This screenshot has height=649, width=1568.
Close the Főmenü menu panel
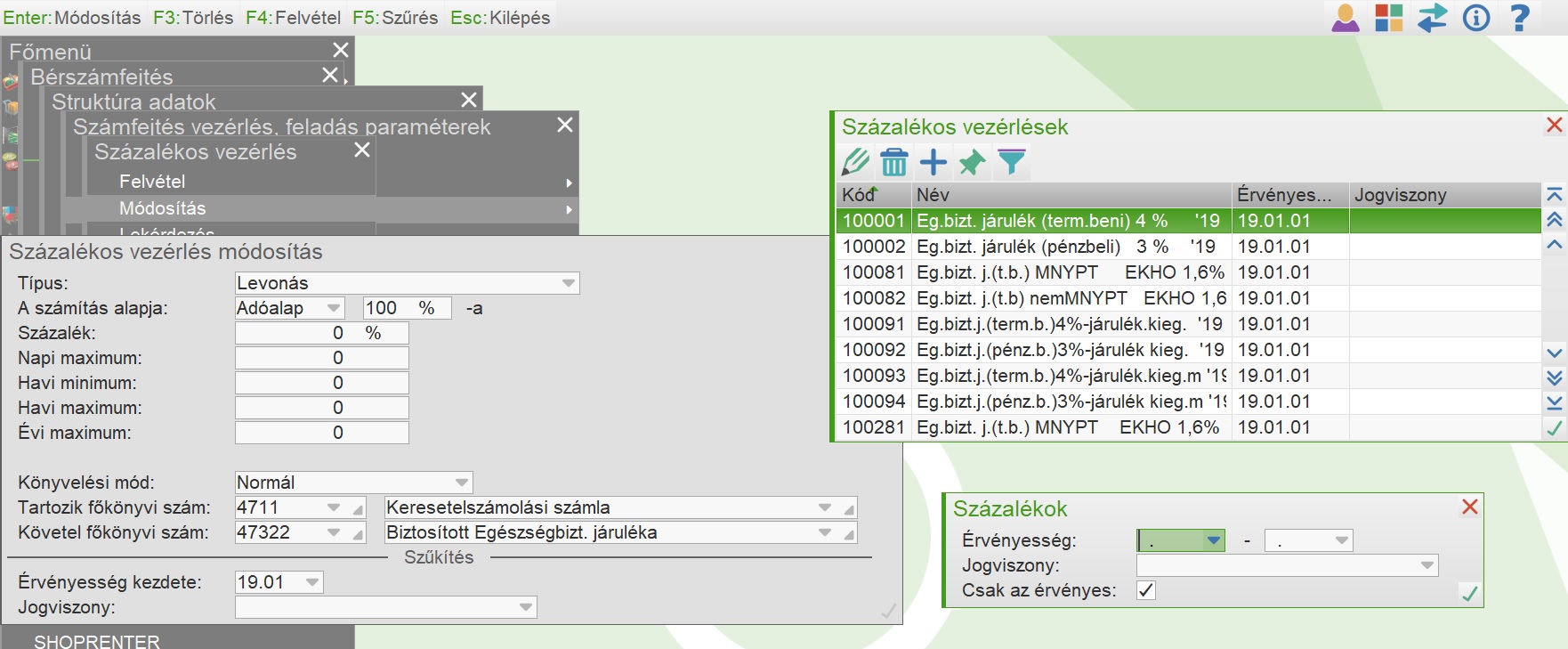pyautogui.click(x=341, y=50)
